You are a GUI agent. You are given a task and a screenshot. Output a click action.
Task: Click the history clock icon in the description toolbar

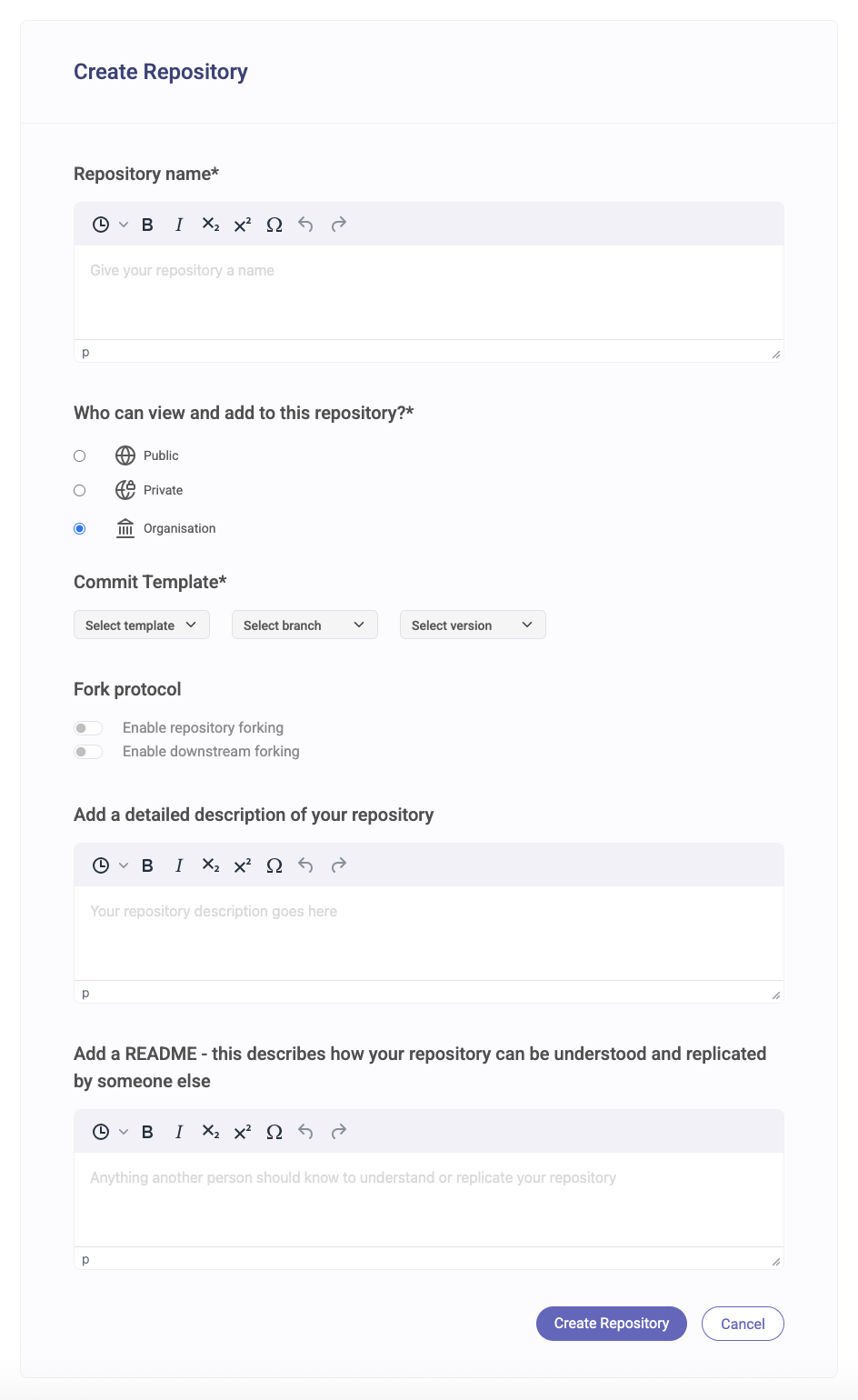101,865
